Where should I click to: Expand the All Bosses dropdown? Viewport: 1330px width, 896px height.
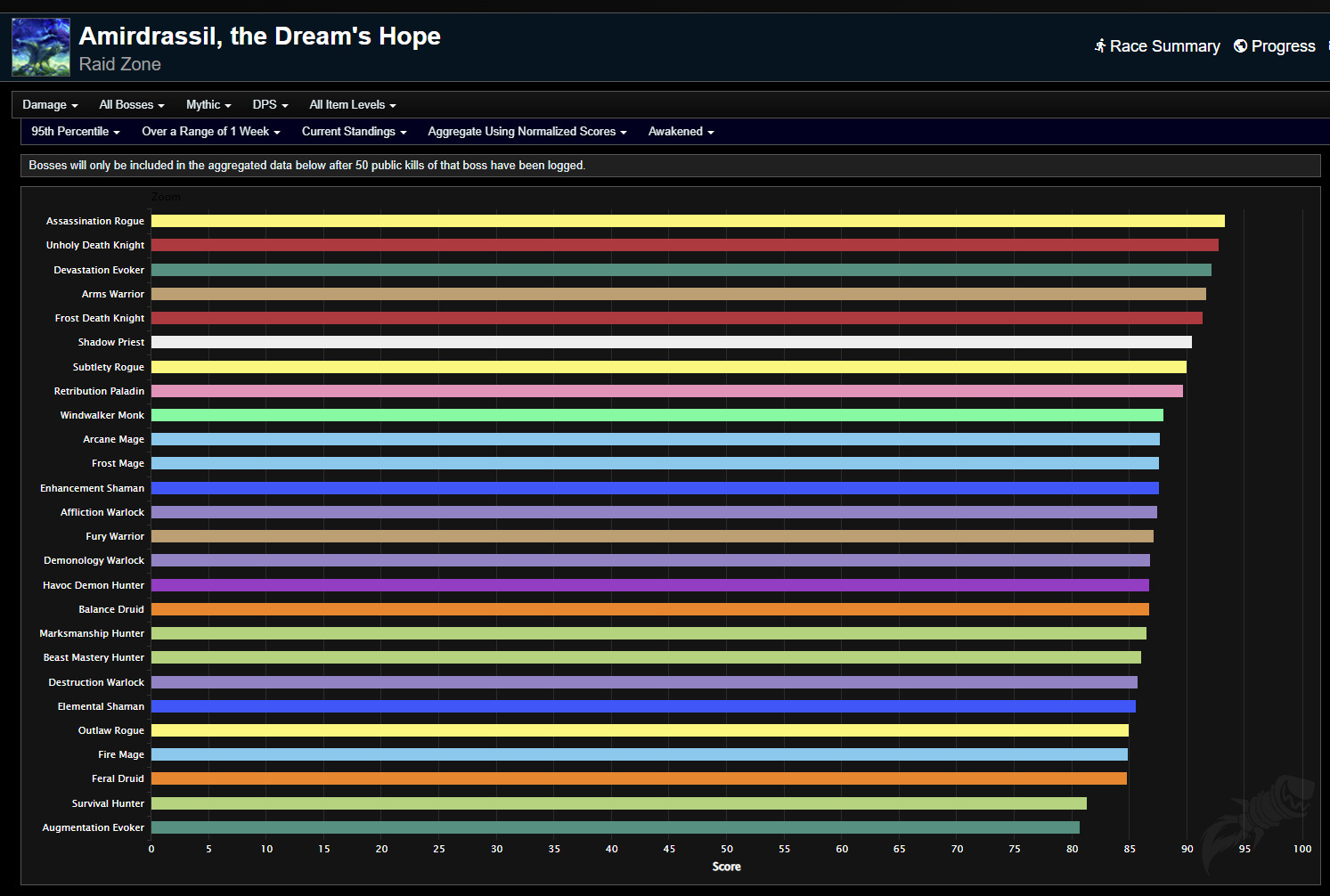point(131,105)
